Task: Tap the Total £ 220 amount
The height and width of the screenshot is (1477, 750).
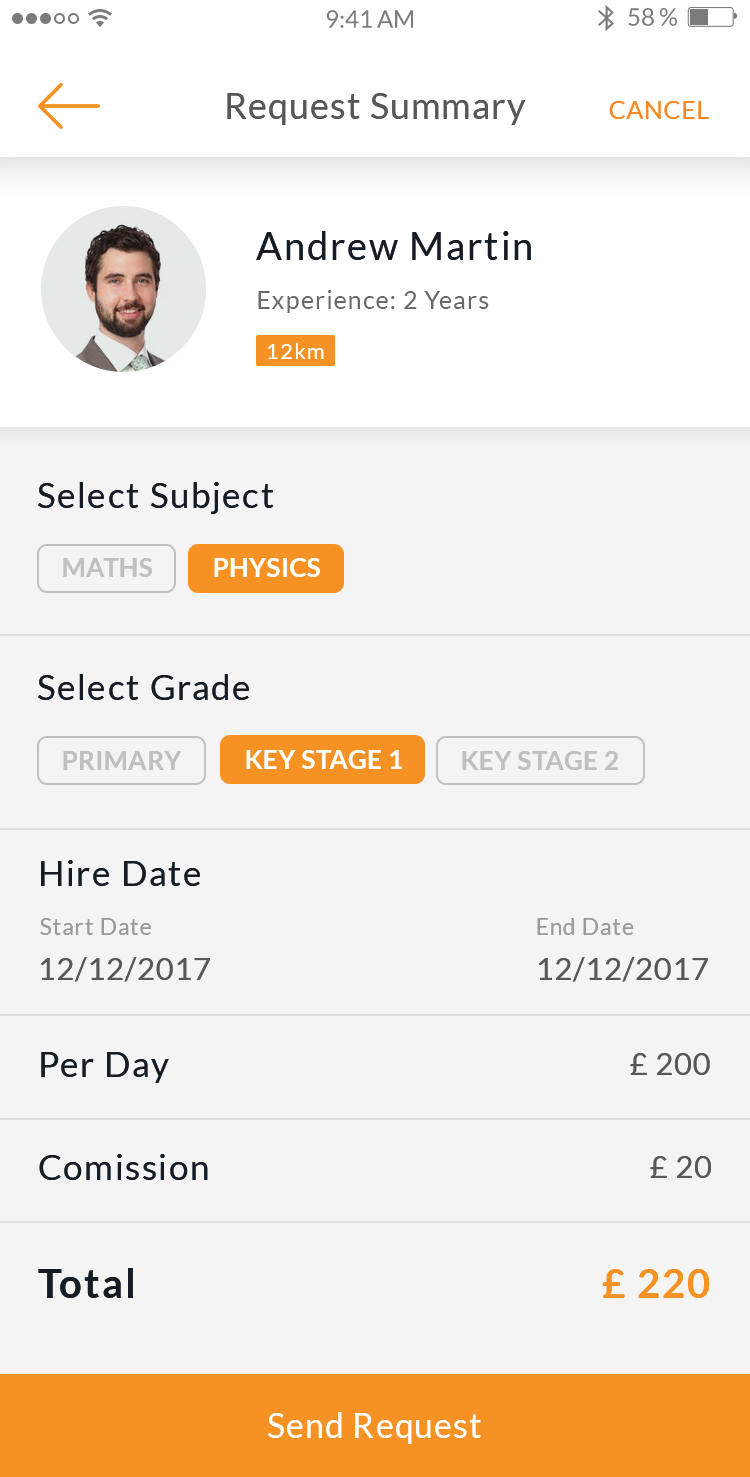Action: click(656, 1284)
